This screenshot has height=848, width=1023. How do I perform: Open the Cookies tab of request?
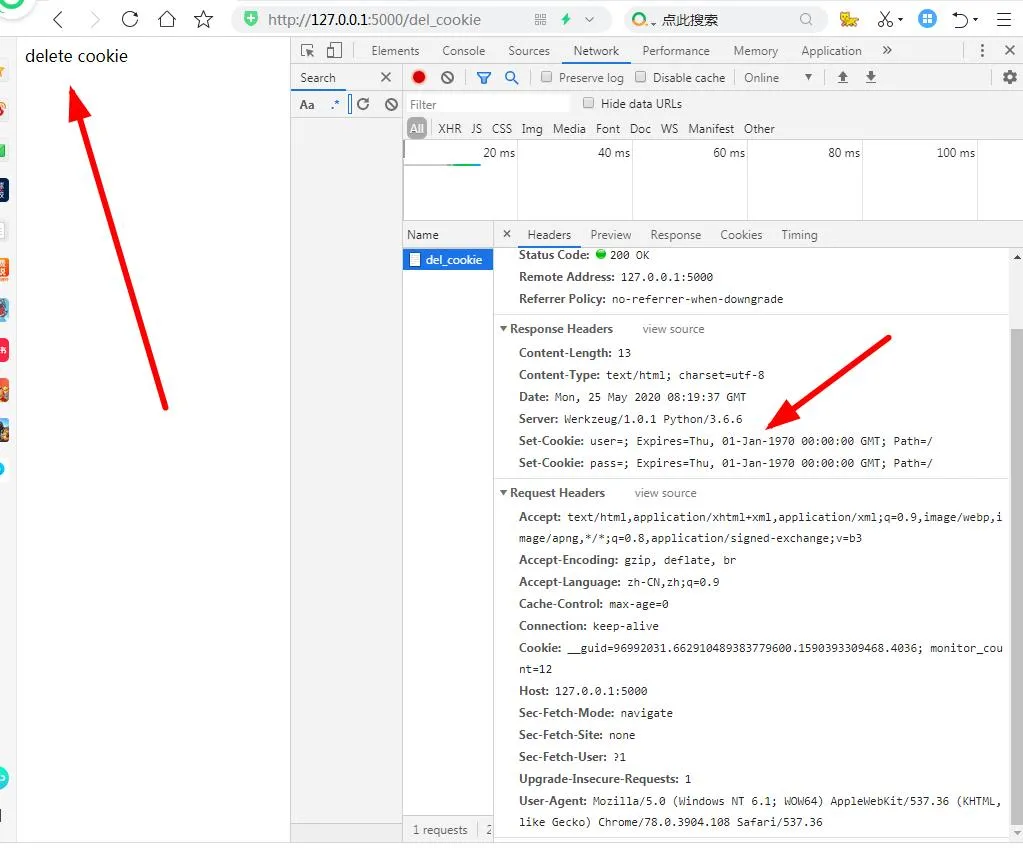[x=741, y=235]
